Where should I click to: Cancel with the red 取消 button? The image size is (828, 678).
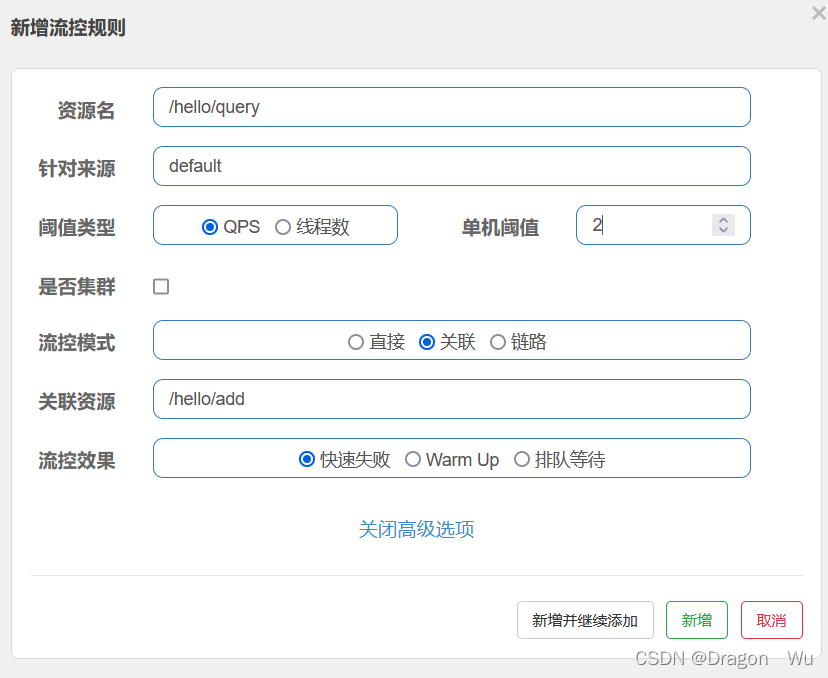tap(771, 620)
